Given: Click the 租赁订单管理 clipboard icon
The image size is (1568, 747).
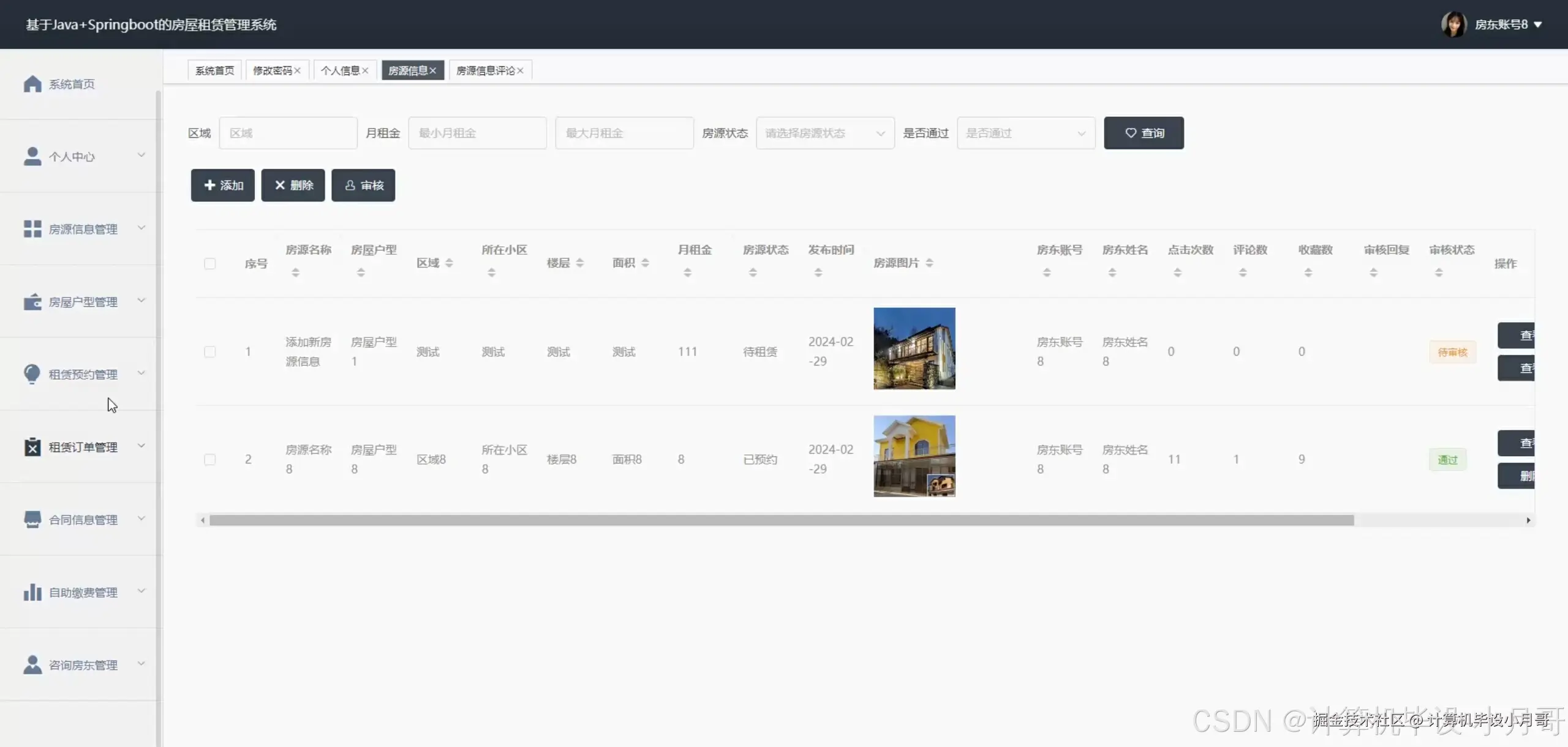Looking at the screenshot, I should 32,447.
